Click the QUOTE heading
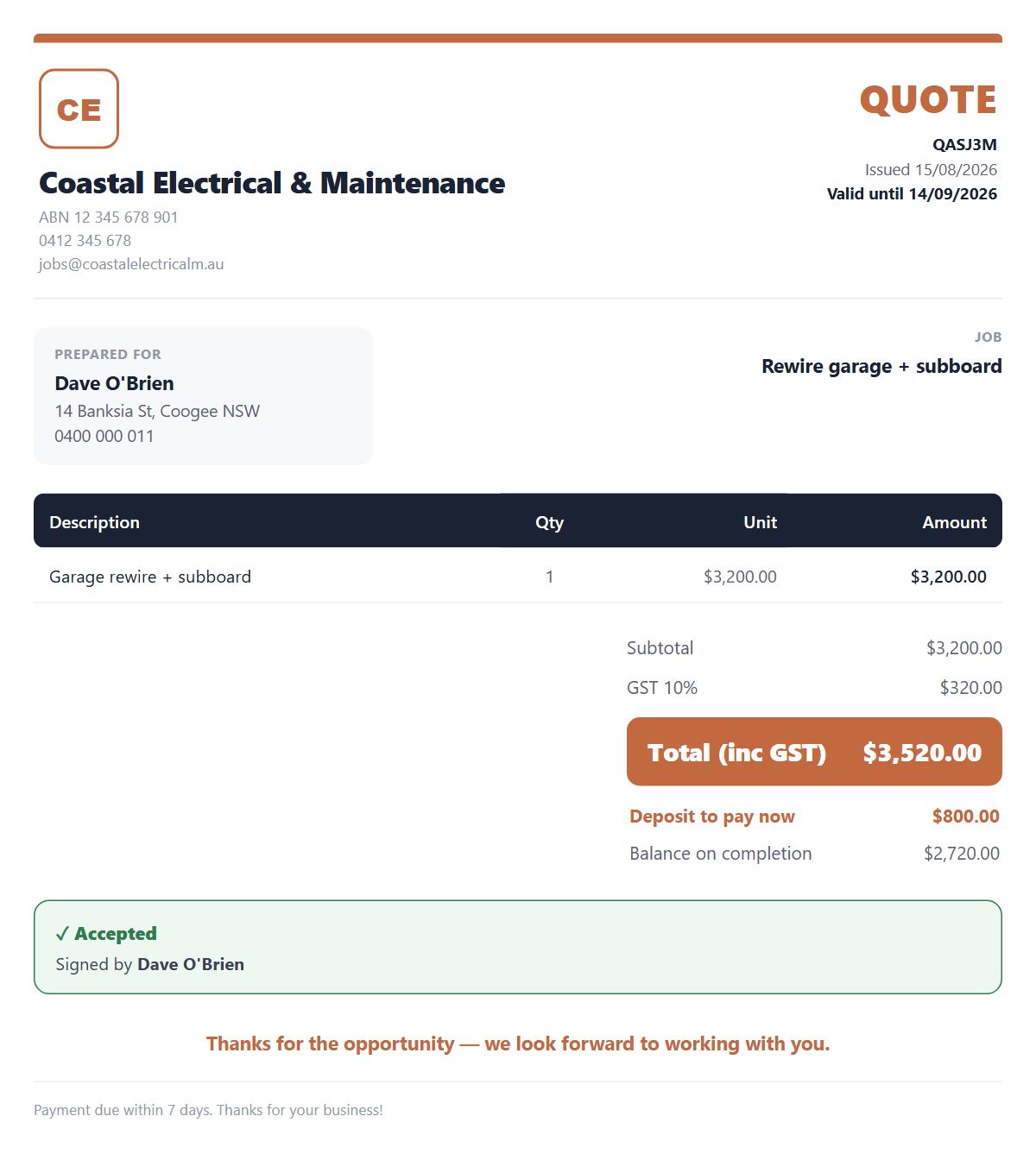The width and height of the screenshot is (1036, 1154). [928, 100]
